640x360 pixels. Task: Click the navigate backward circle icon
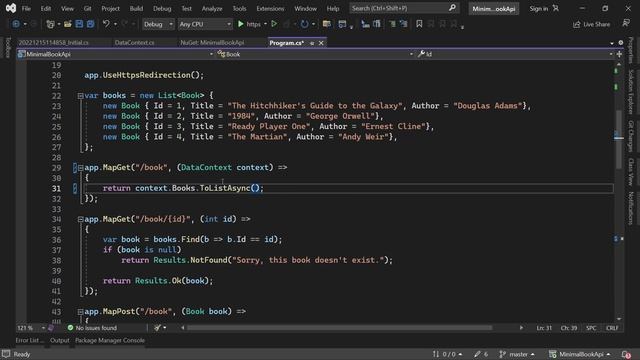click(x=16, y=24)
